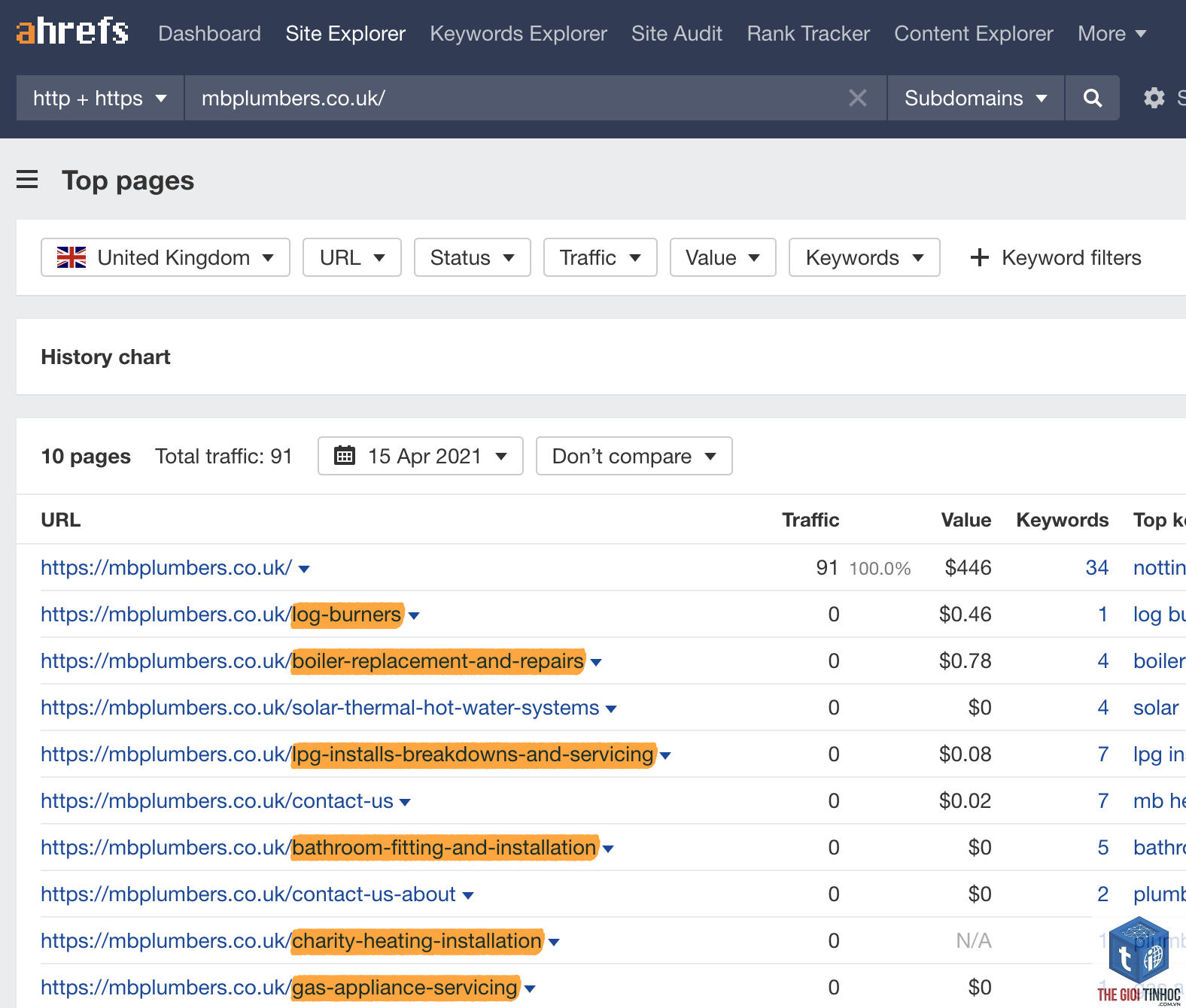Screen dimensions: 1186x1008
Task: Open the URL filter dropdown
Action: click(x=352, y=257)
